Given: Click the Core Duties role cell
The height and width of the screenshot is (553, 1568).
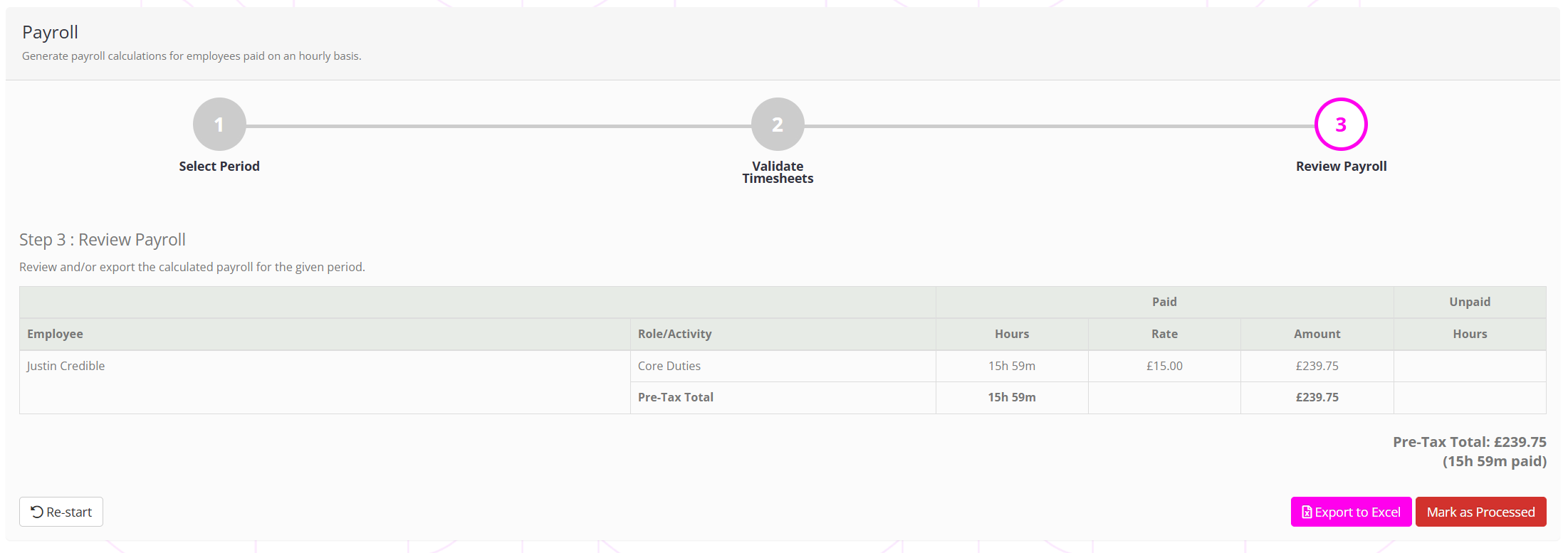Looking at the screenshot, I should [x=669, y=366].
